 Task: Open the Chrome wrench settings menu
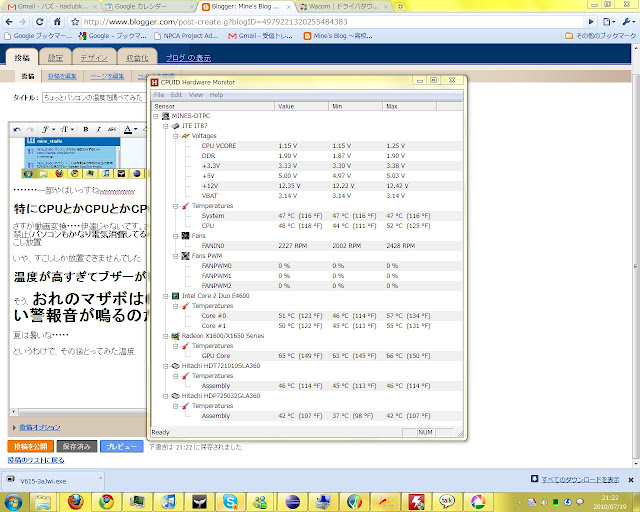tap(628, 22)
